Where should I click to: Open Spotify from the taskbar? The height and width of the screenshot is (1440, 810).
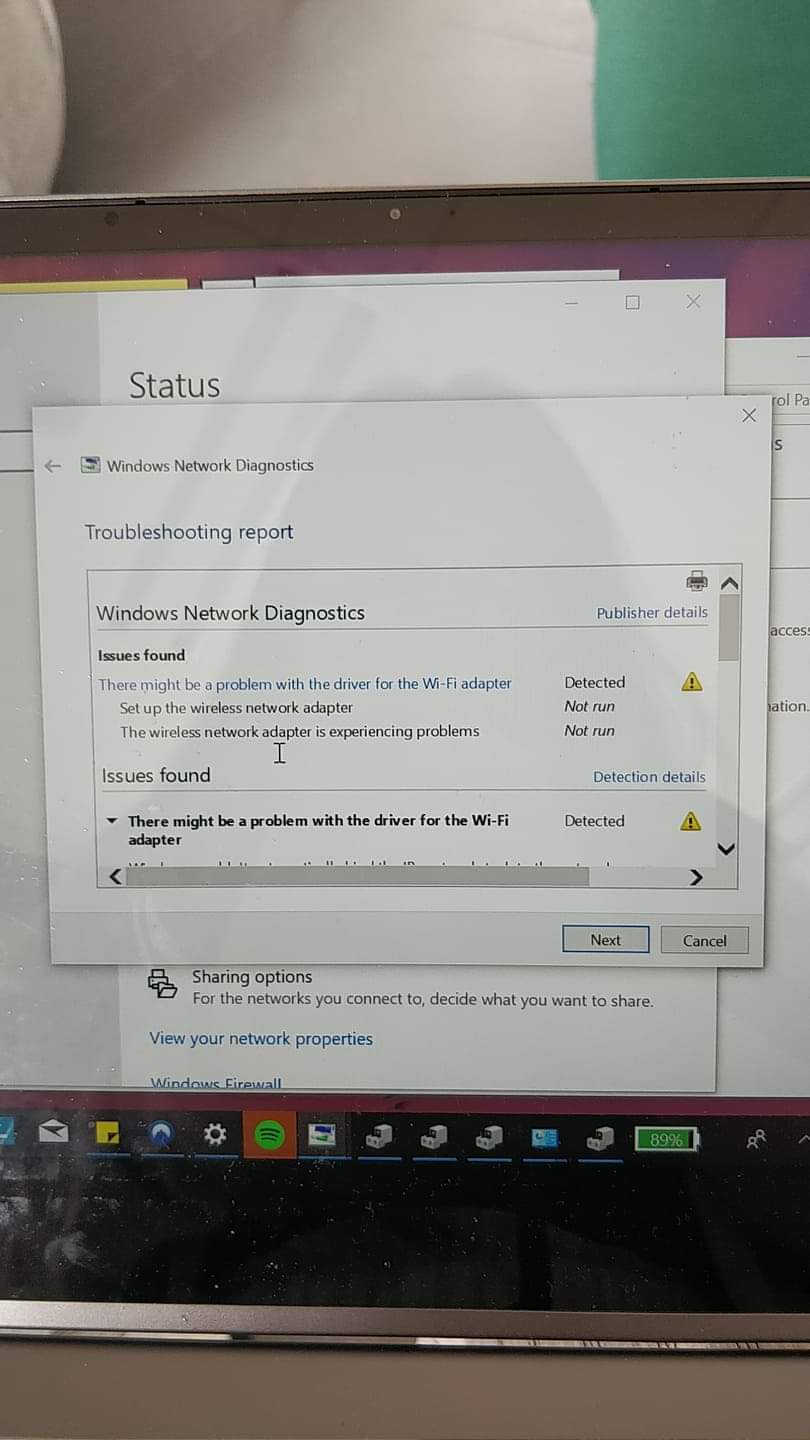pos(269,1135)
